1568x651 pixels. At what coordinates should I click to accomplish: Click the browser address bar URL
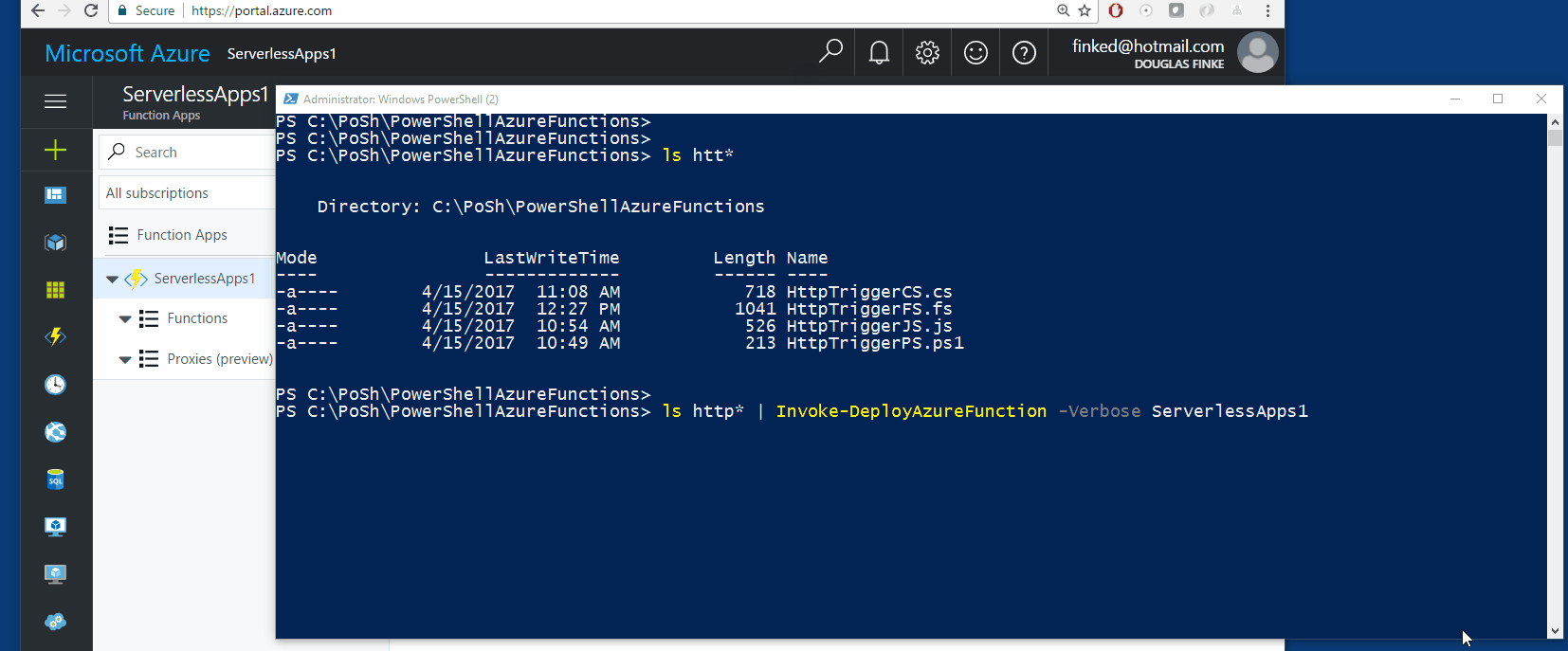[262, 10]
